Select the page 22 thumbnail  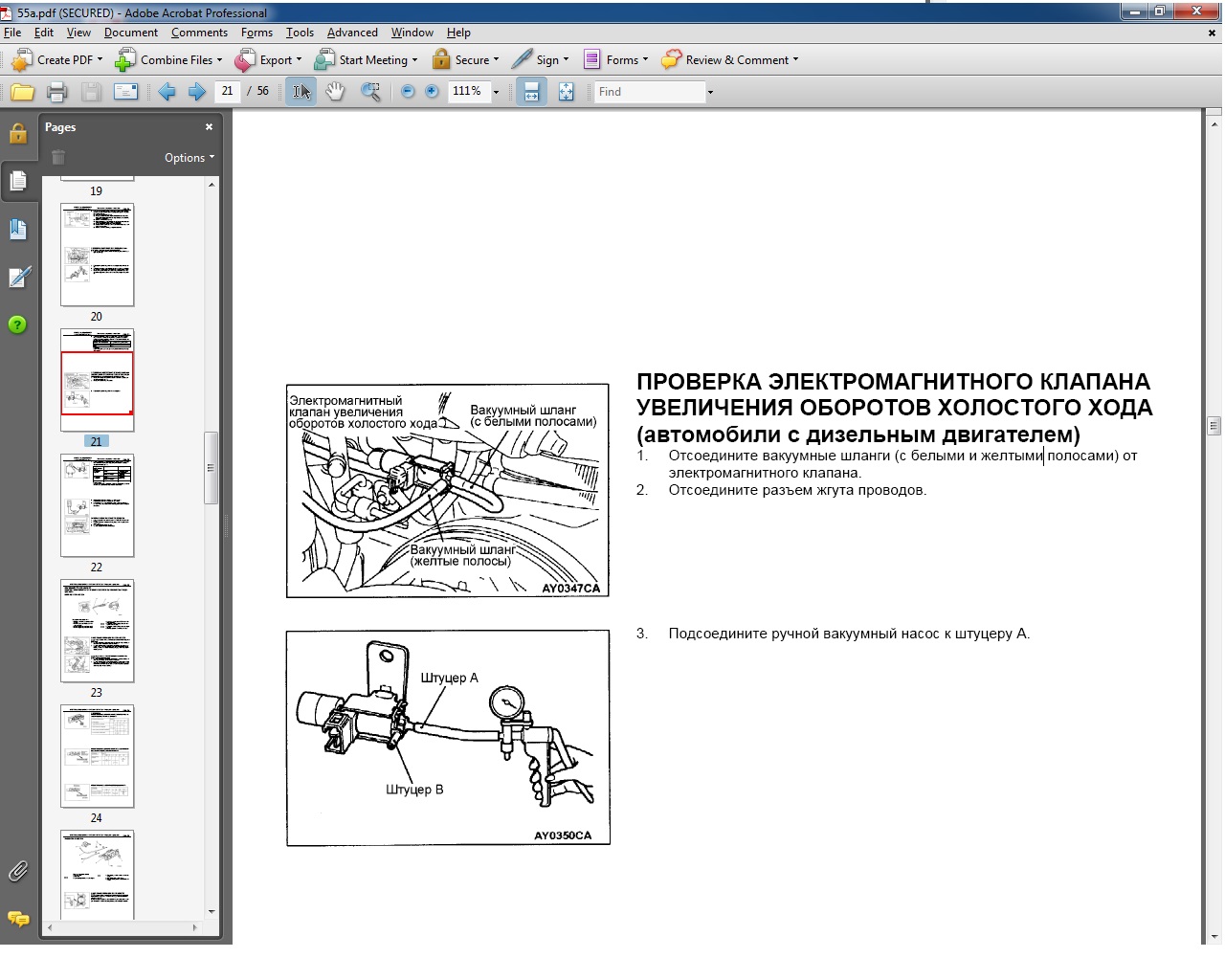97,505
